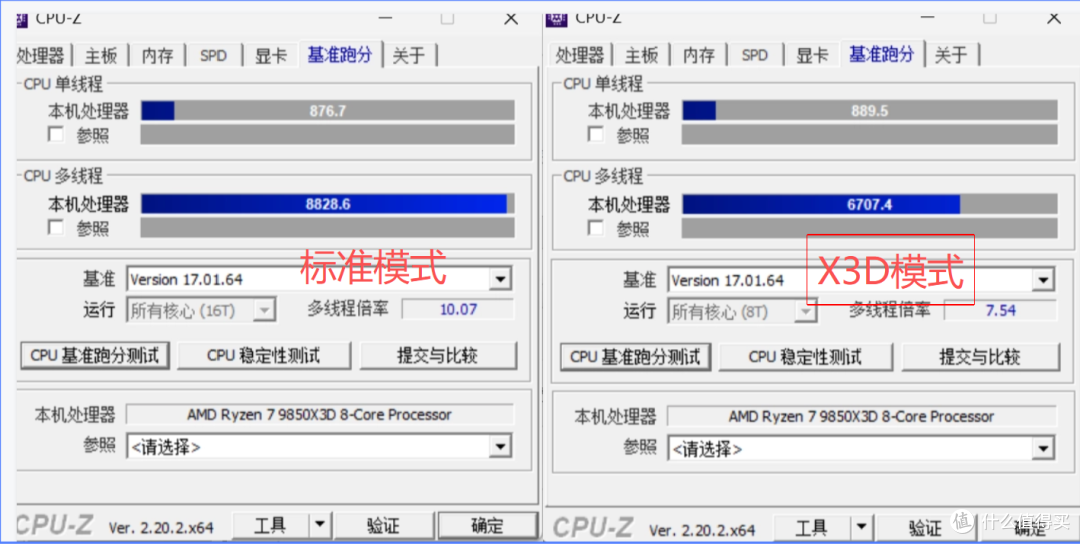Image resolution: width=1080 pixels, height=544 pixels.
Task: Click processor name field in left window
Action: pyautogui.click(x=320, y=415)
